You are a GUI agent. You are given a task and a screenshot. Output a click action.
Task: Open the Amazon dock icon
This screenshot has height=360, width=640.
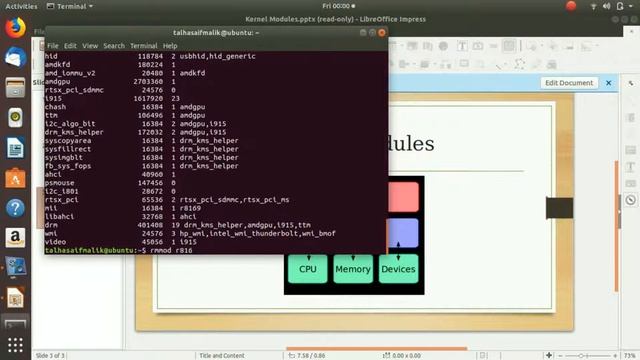pyautogui.click(x=15, y=238)
